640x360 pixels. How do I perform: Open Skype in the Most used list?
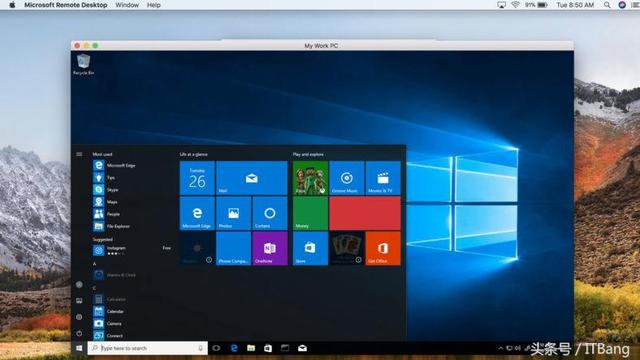(106, 189)
